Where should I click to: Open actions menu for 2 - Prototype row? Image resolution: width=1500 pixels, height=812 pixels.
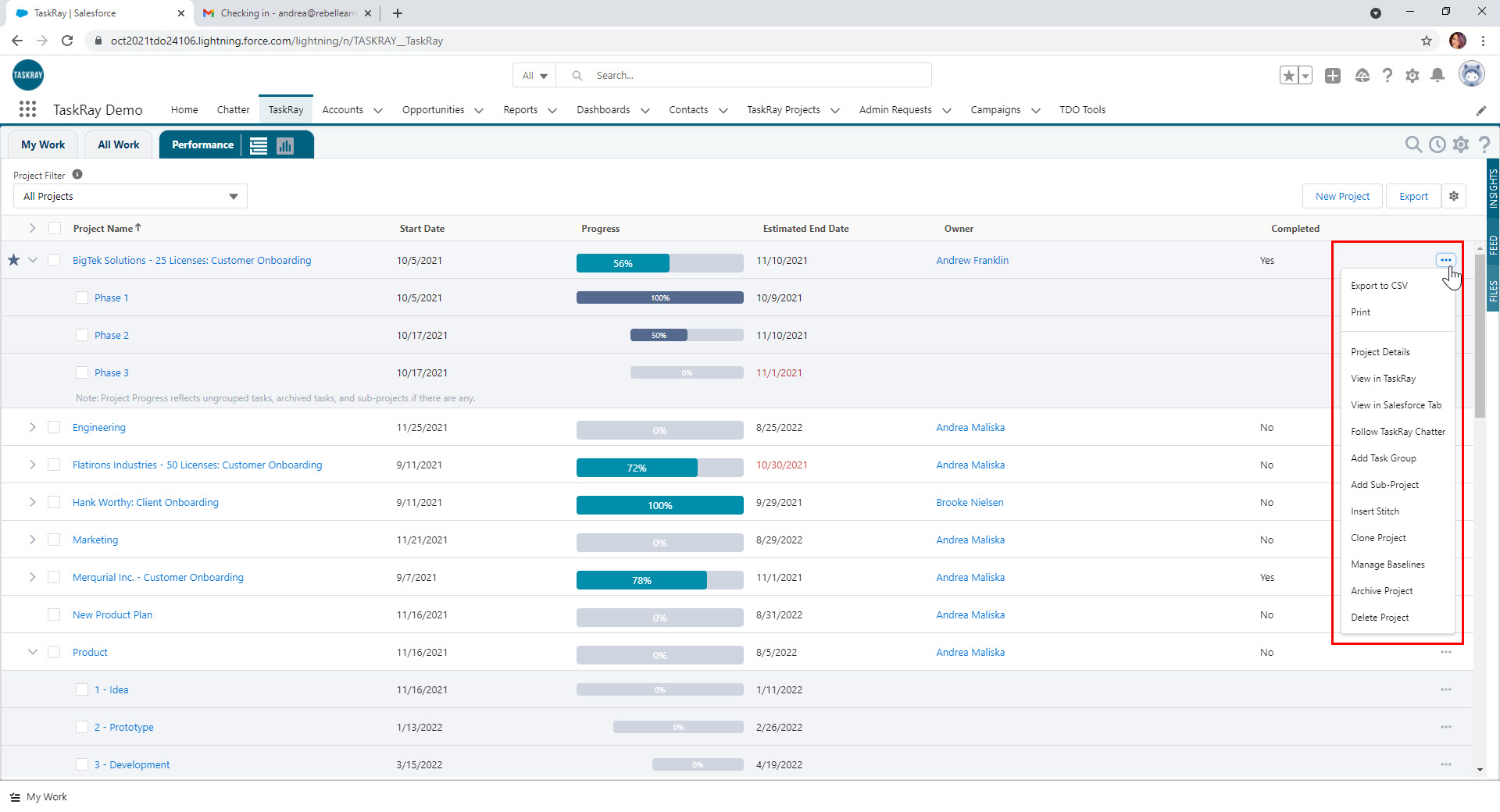1446,727
